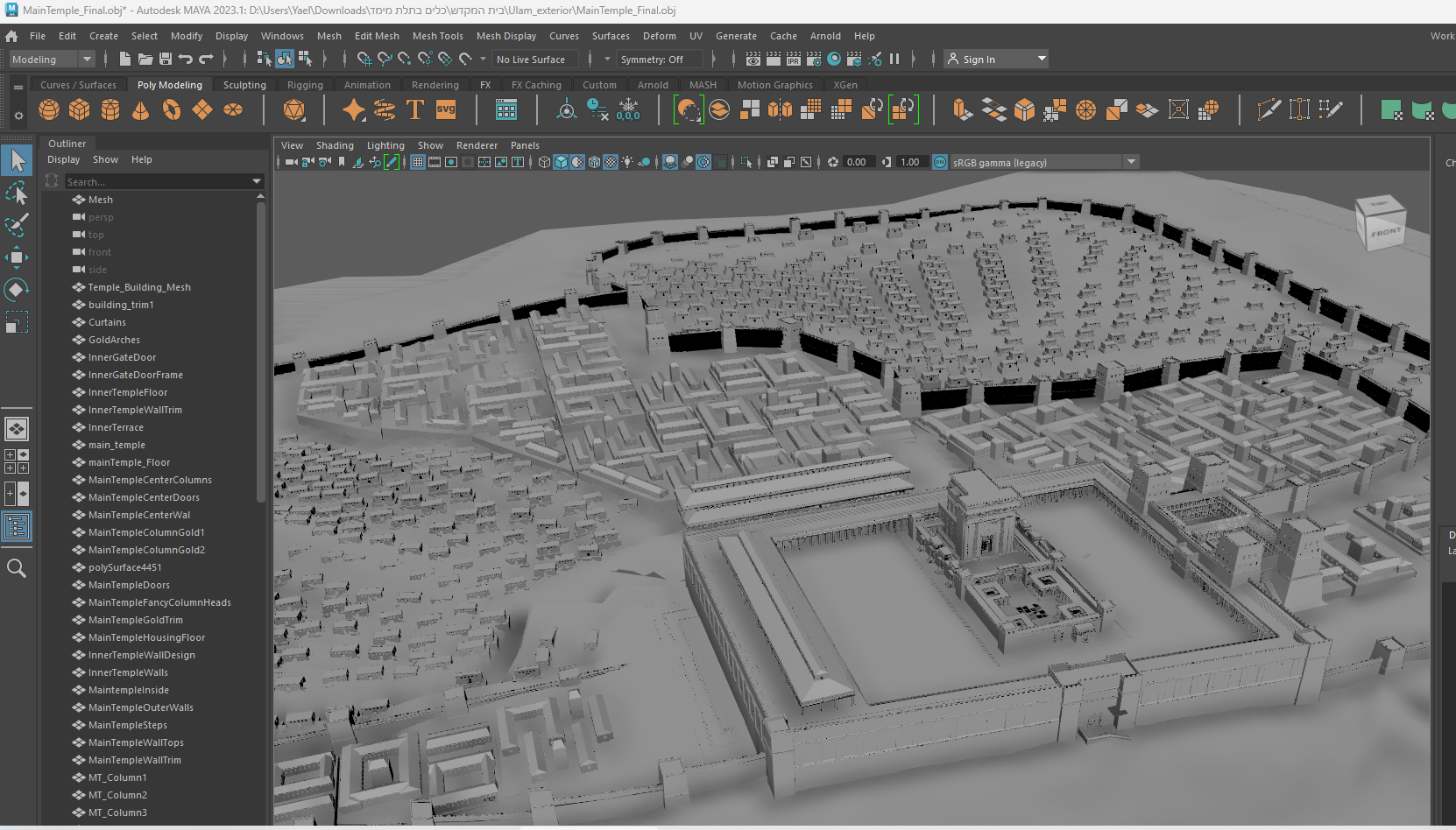Pause Arnold rendering with the pause icon

pyautogui.click(x=894, y=59)
